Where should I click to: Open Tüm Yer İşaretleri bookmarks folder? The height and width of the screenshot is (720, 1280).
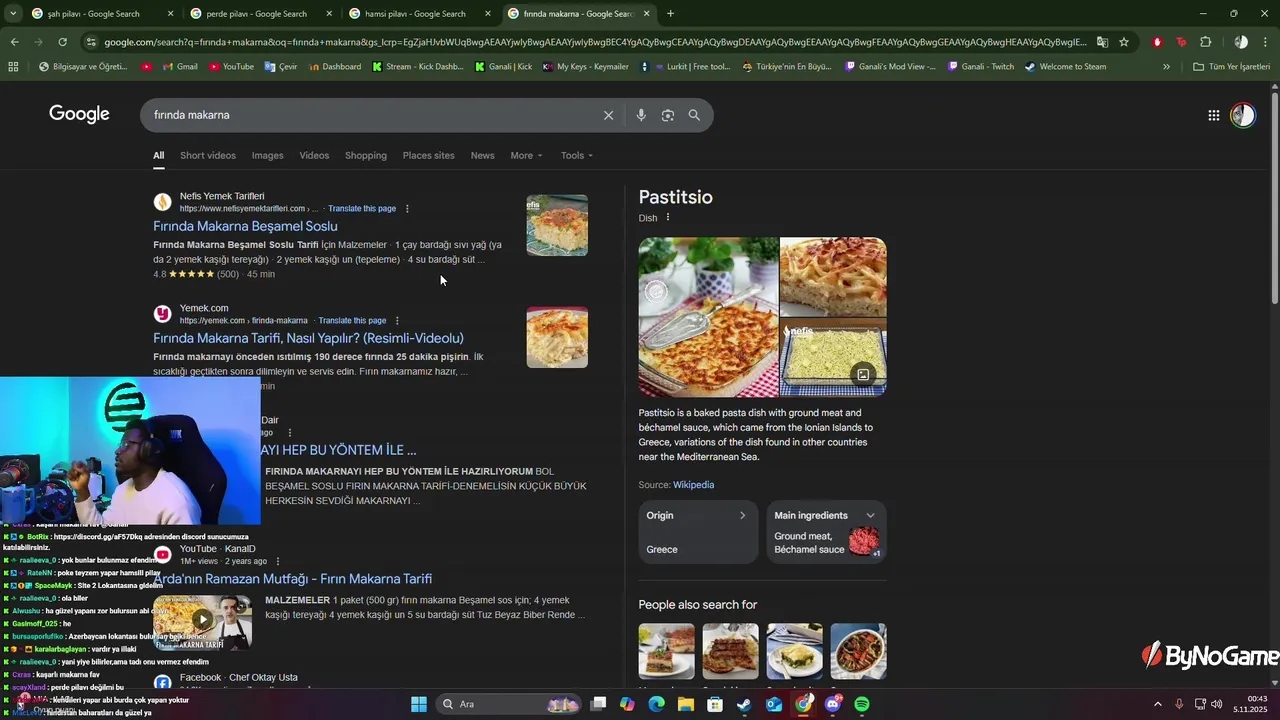[x=1232, y=67]
